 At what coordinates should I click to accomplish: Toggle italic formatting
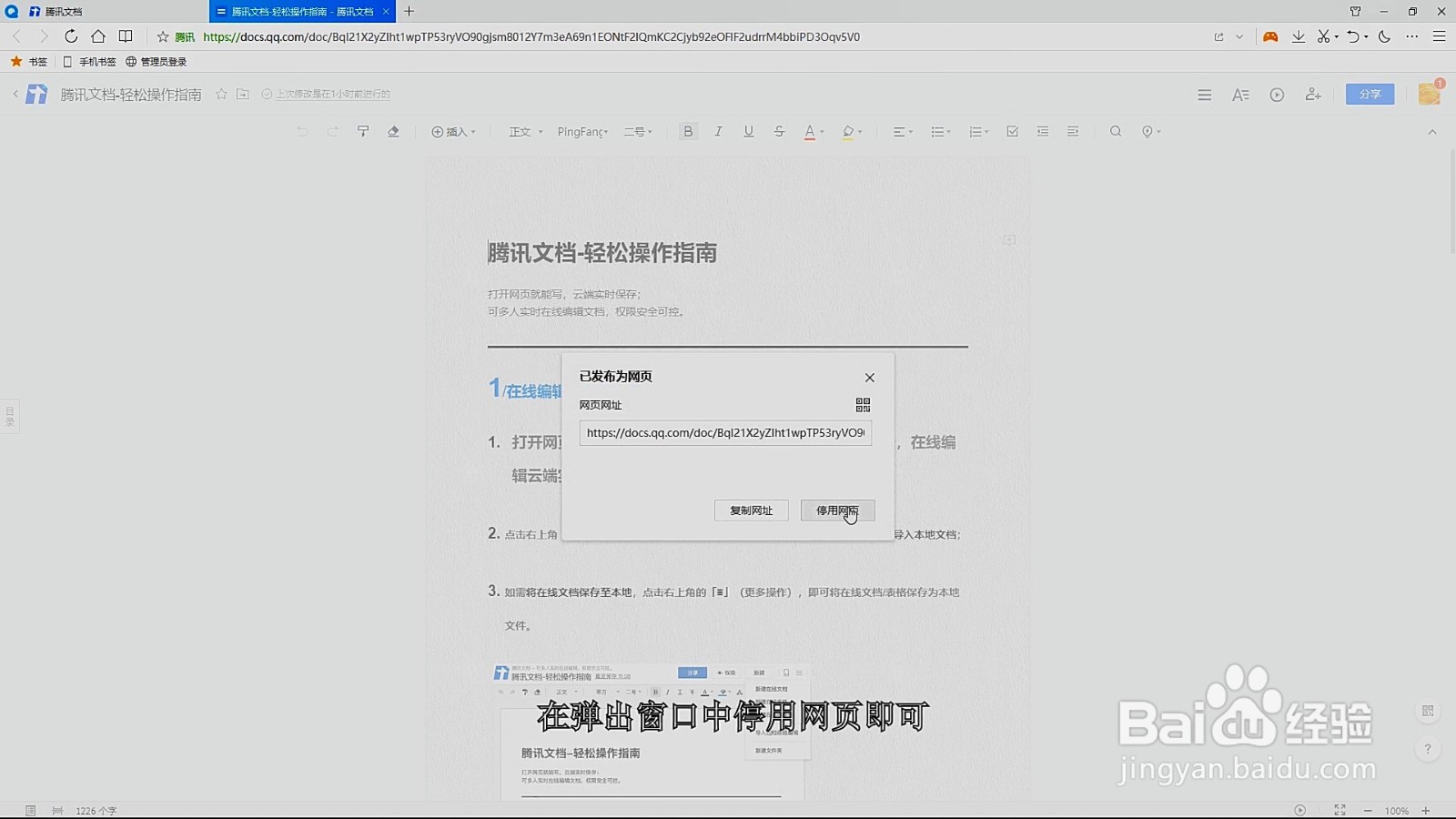tap(718, 132)
